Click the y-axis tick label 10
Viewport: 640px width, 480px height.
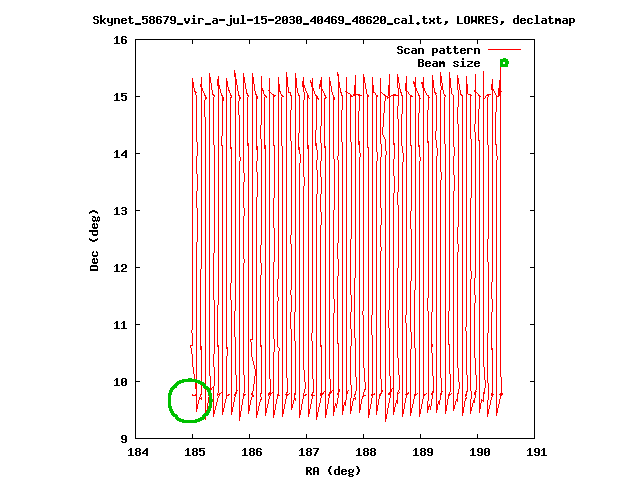[x=120, y=382]
